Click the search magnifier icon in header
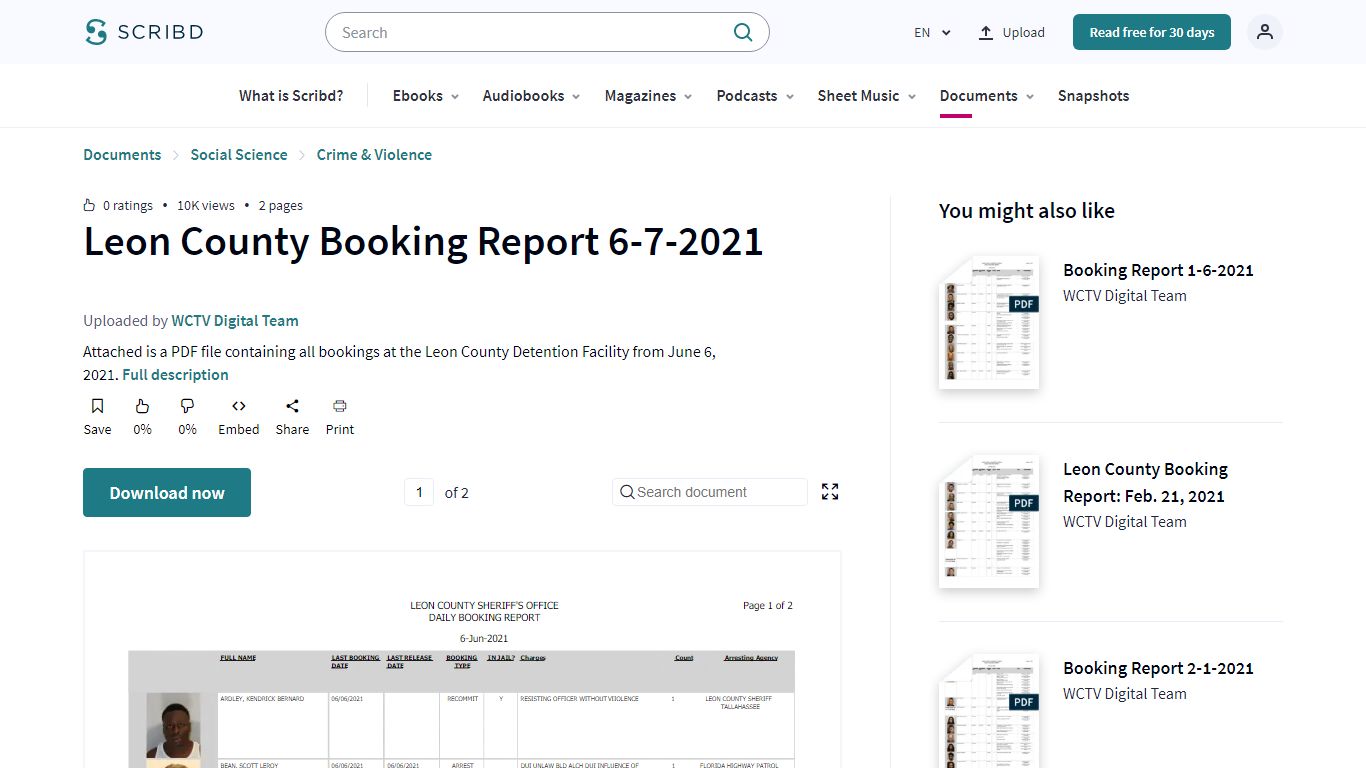This screenshot has height=768, width=1366. pos(743,32)
